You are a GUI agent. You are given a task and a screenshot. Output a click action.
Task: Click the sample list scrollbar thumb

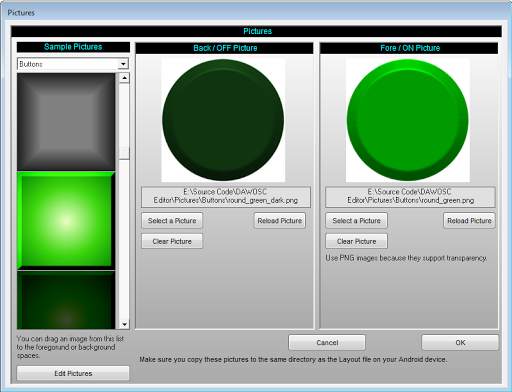124,153
